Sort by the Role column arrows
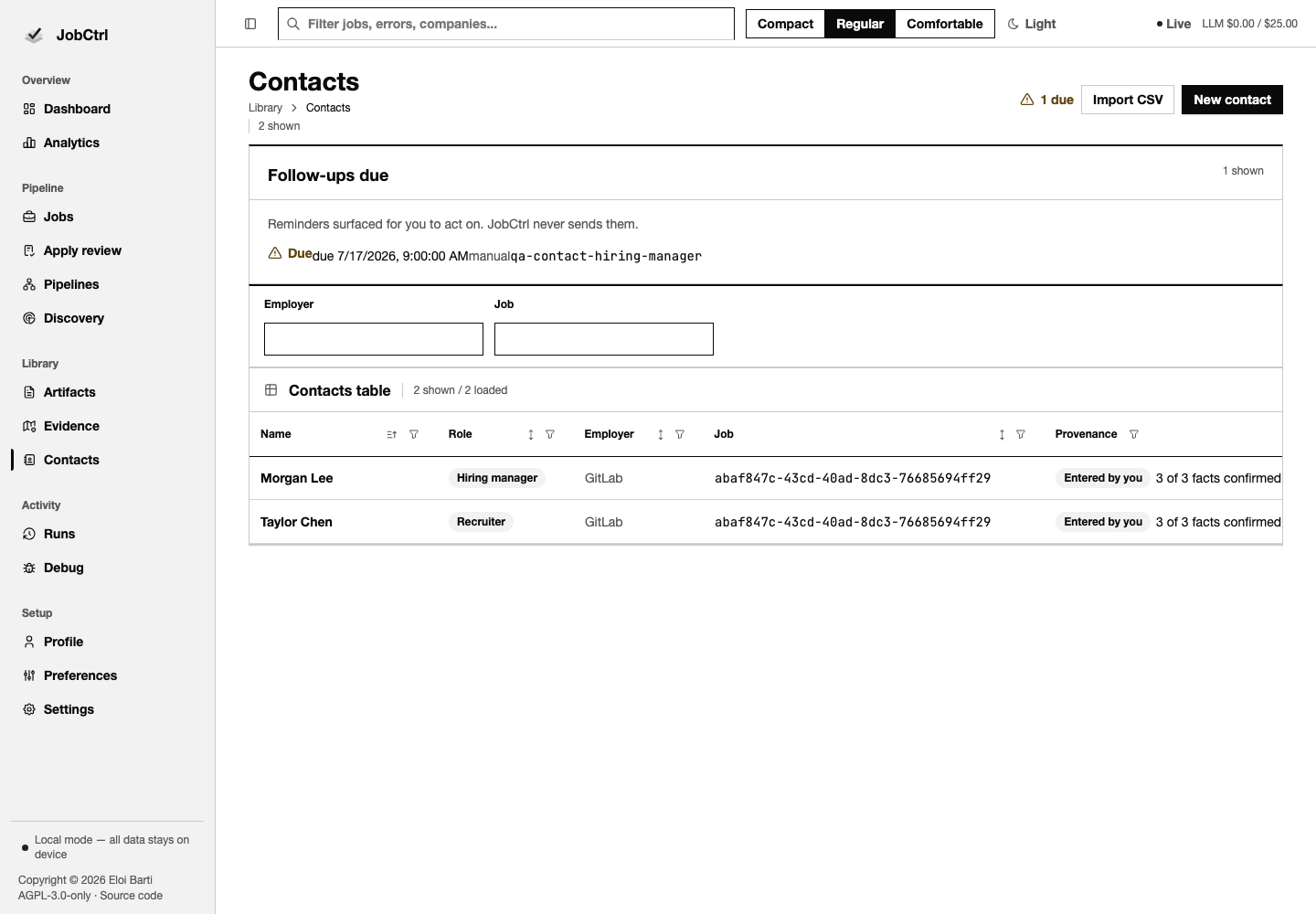Screen dimensions: 1316x914 [x=531, y=434]
